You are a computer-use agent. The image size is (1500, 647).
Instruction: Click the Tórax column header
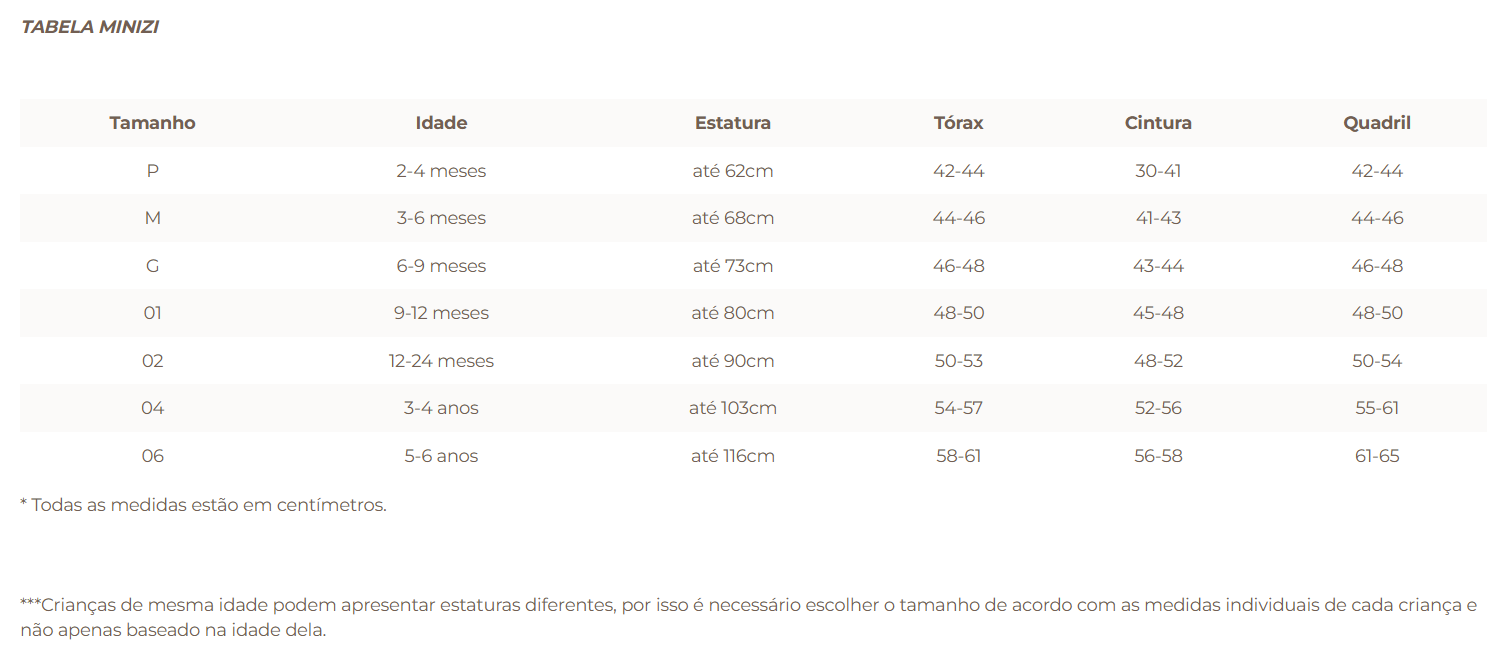point(959,123)
